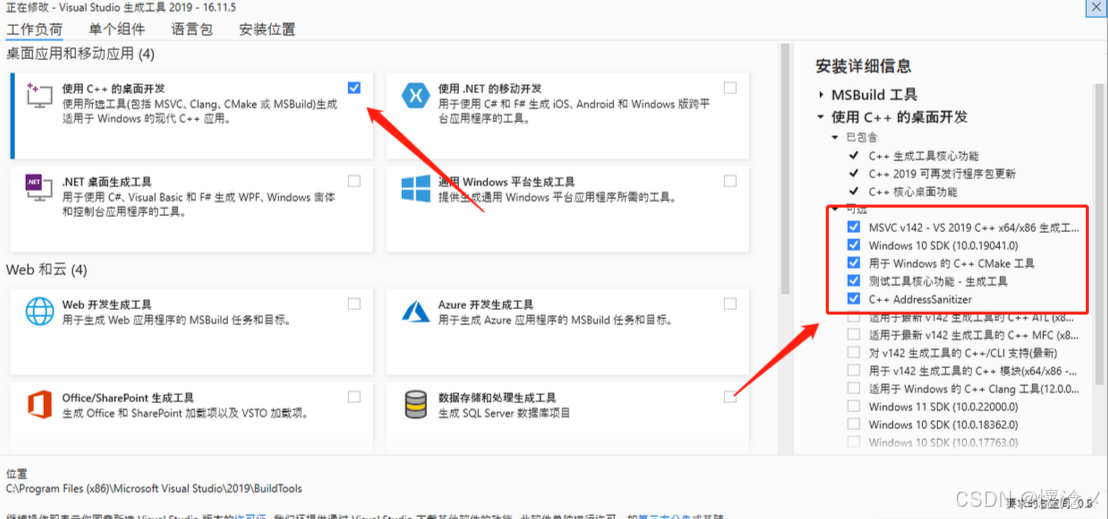Collapse the 使用 C++ 的桌面开发 details section
The width and height of the screenshot is (1108, 519).
[x=820, y=117]
